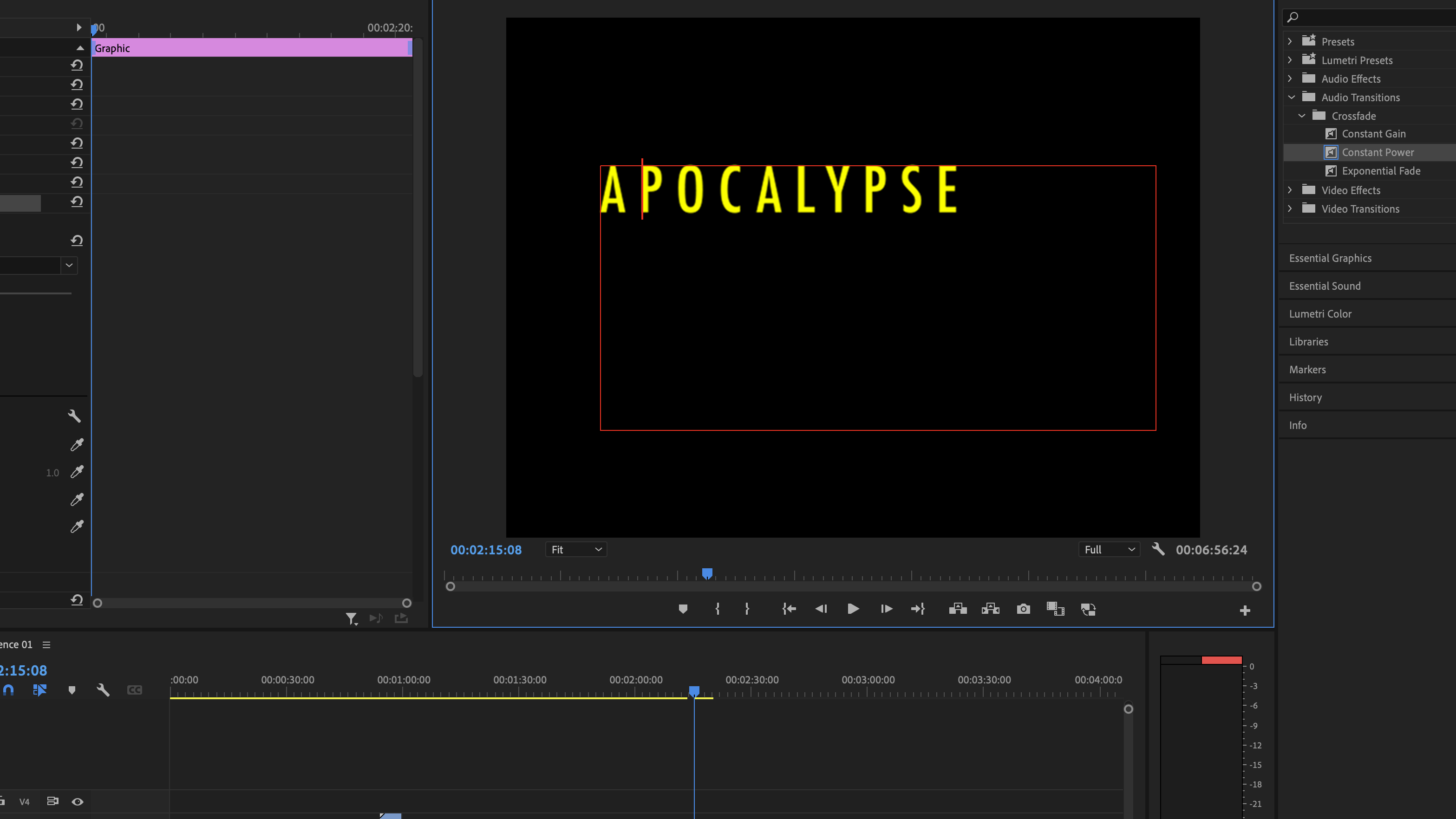The height and width of the screenshot is (819, 1456).
Task: Toggle Snap in timeline magnet icon
Action: click(x=8, y=689)
